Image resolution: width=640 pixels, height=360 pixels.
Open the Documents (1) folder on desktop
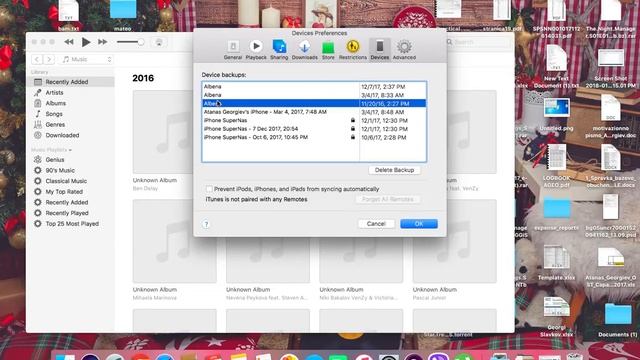coord(618,319)
